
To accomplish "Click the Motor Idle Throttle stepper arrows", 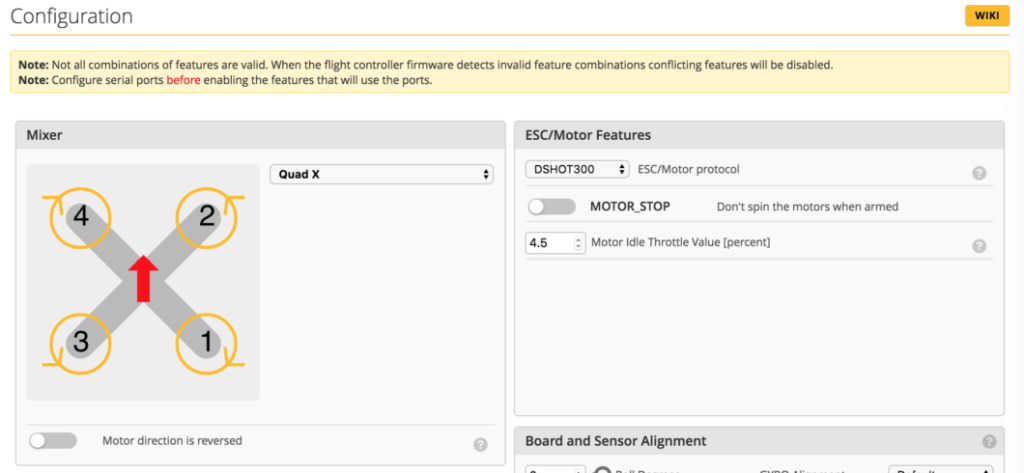I will tap(579, 243).
